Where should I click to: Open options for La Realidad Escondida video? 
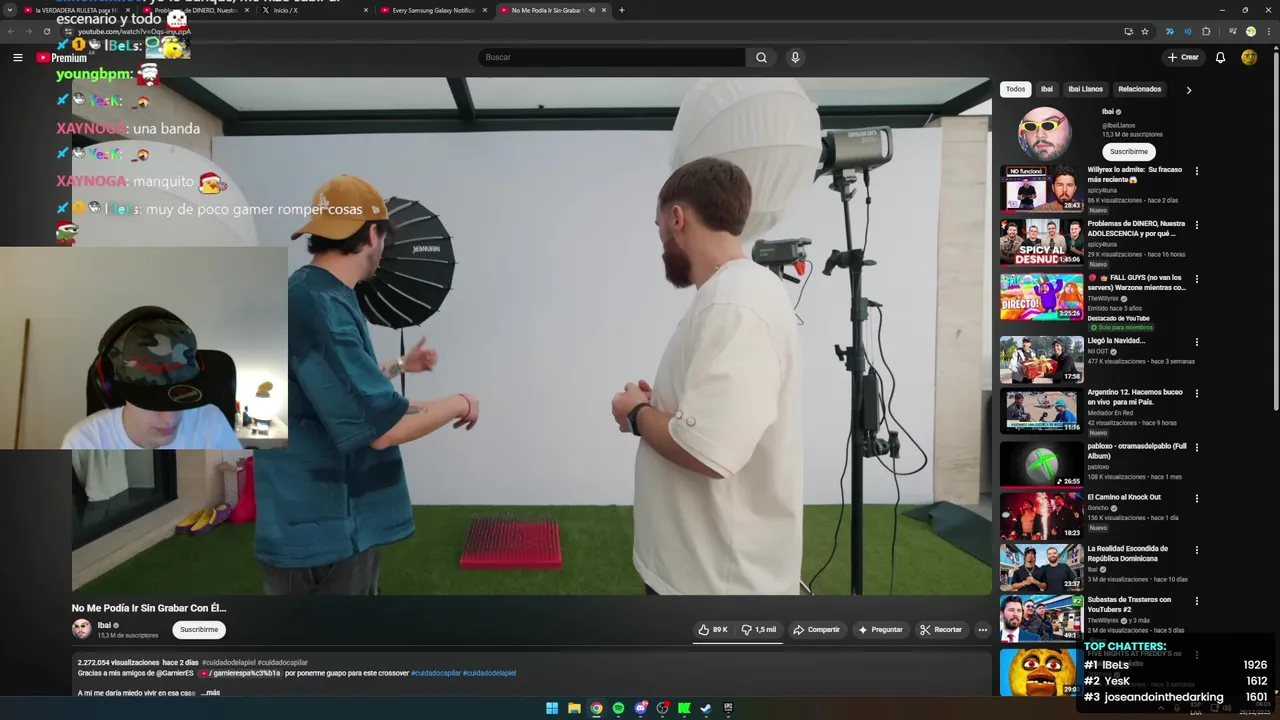coord(1196,550)
